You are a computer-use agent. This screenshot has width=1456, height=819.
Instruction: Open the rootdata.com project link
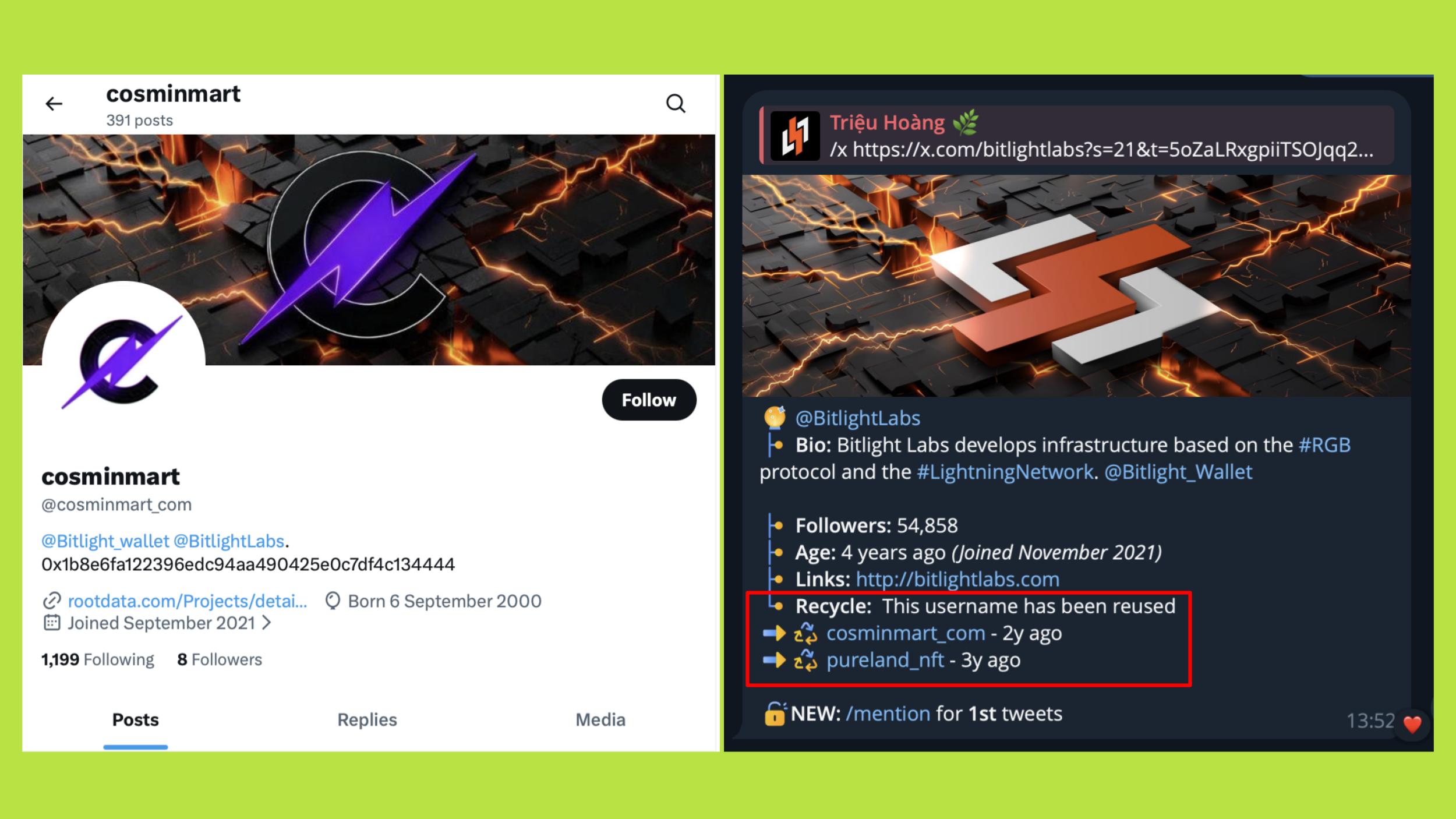pyautogui.click(x=188, y=601)
